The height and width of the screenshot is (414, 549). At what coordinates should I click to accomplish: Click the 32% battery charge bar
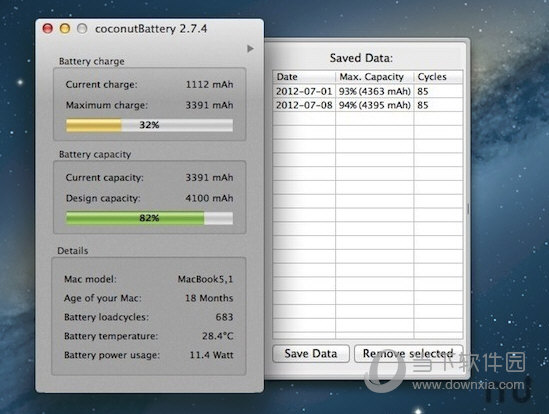pos(150,125)
